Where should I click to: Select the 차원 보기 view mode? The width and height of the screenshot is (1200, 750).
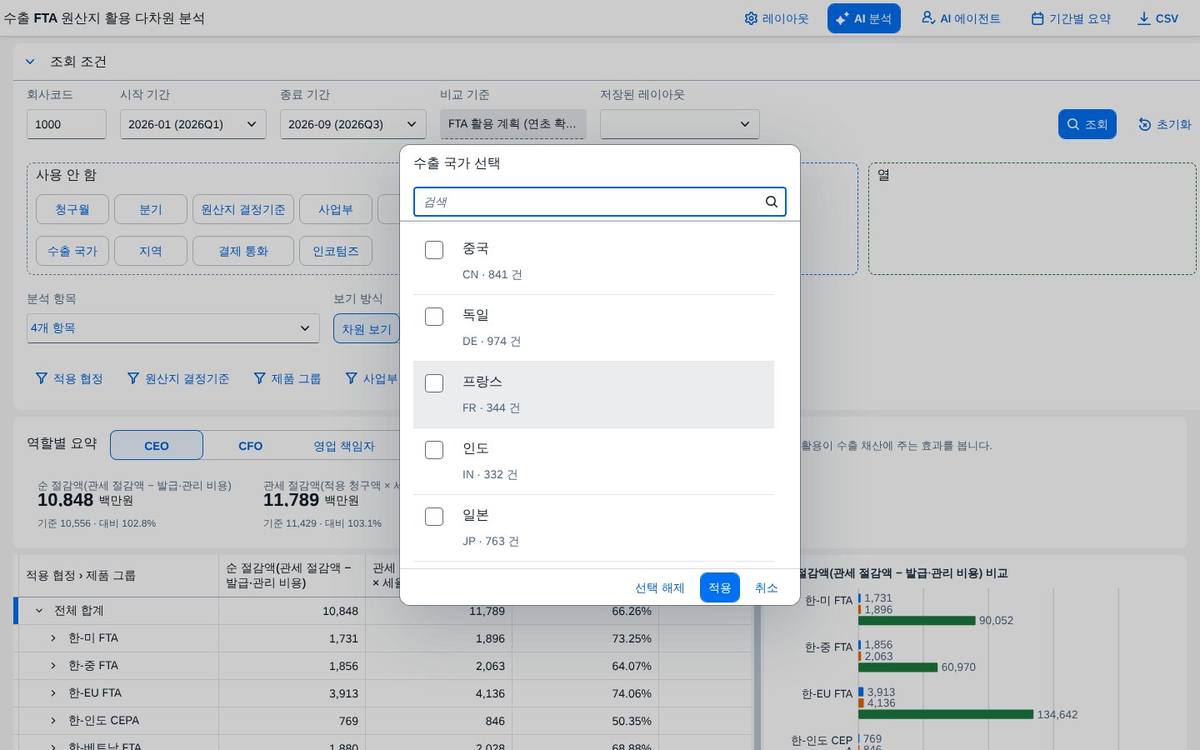(x=366, y=328)
